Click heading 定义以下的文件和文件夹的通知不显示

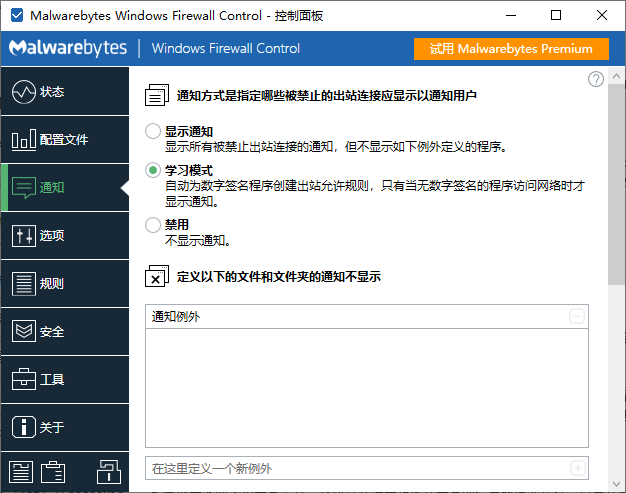pyautogui.click(x=279, y=276)
